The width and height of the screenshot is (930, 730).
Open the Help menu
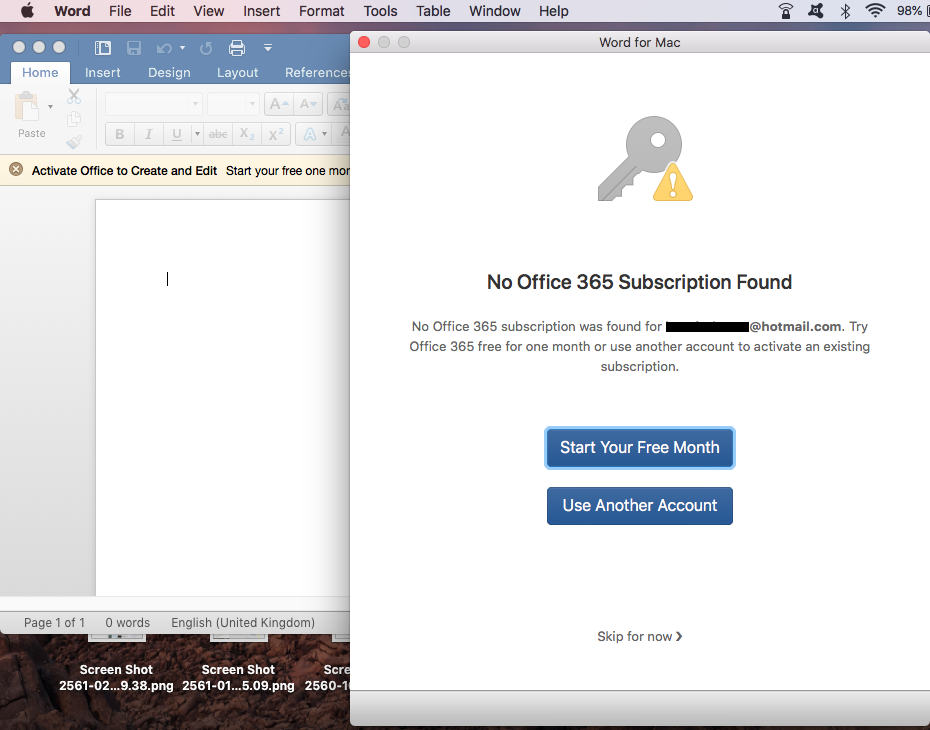tap(553, 11)
